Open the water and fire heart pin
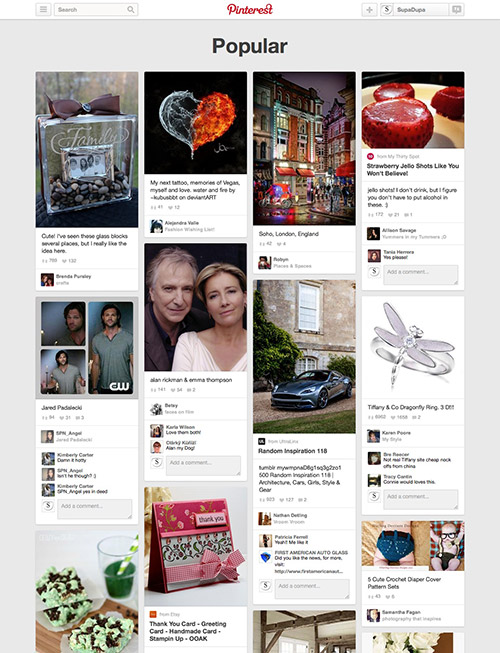Screen dimensions: 500x653 [x=196, y=123]
